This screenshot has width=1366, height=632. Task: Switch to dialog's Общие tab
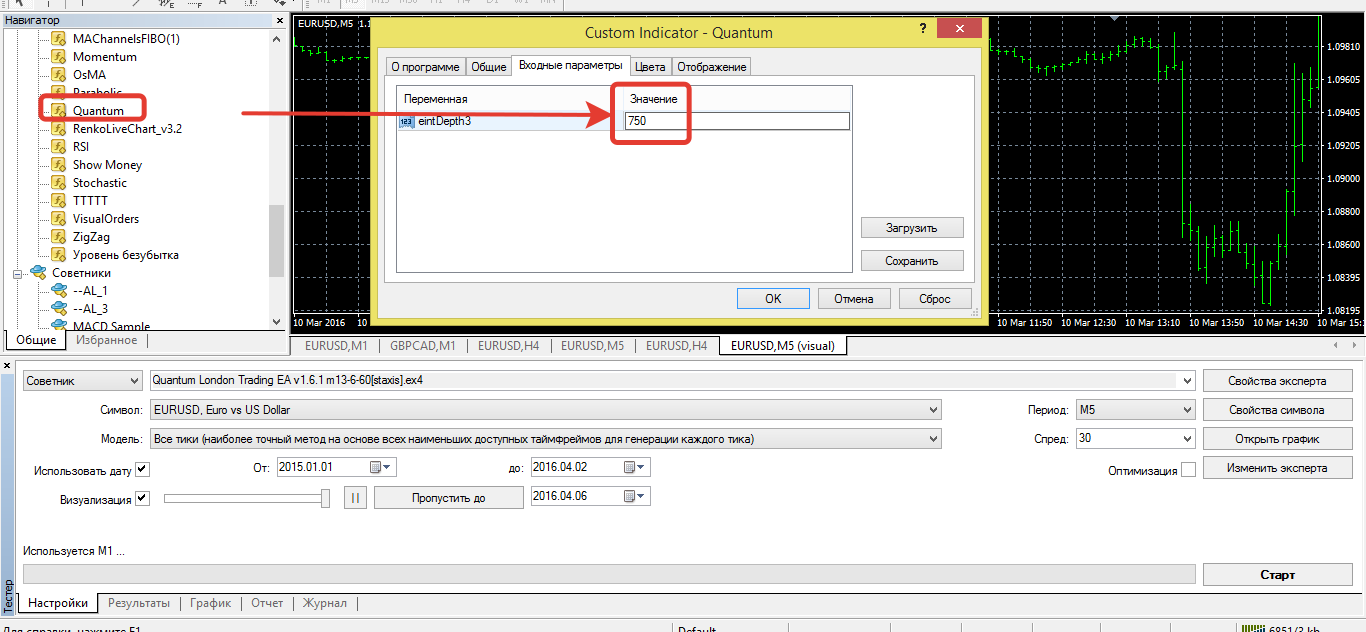488,67
